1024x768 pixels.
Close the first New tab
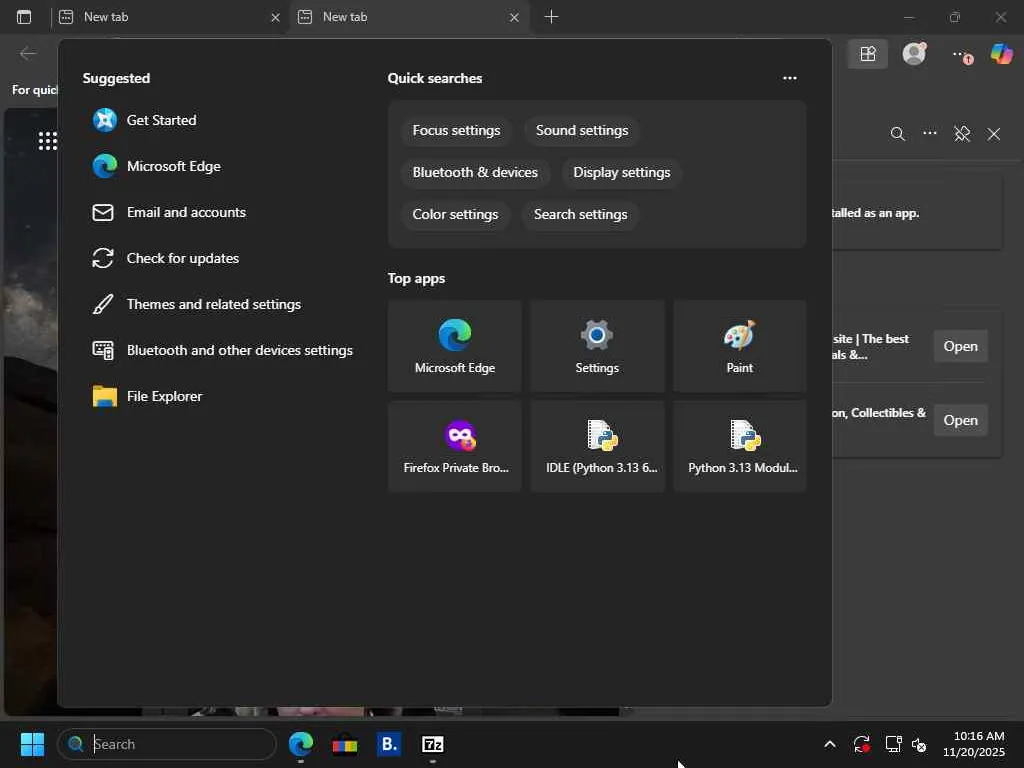tap(276, 18)
